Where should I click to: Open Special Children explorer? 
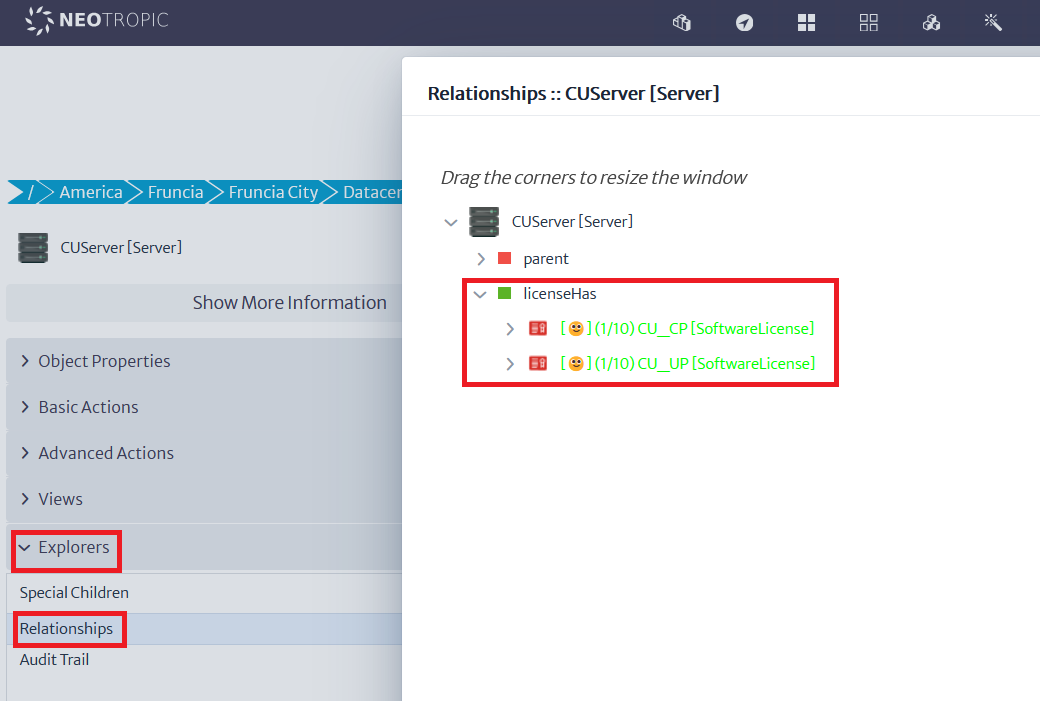74,593
